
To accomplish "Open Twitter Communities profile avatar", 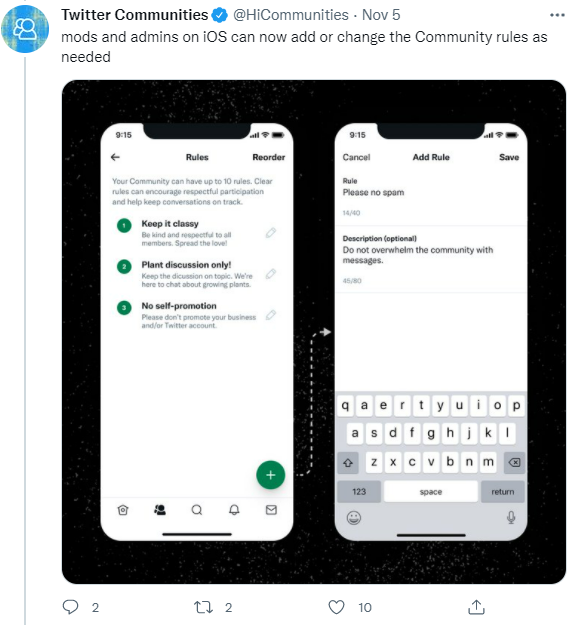I will point(25,29).
